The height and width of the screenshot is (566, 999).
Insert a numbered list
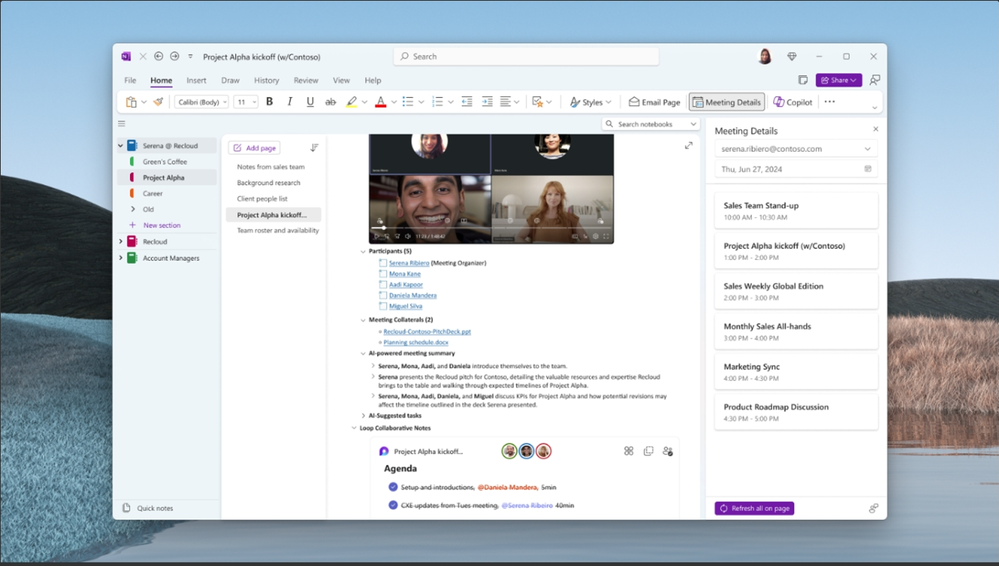click(438, 101)
